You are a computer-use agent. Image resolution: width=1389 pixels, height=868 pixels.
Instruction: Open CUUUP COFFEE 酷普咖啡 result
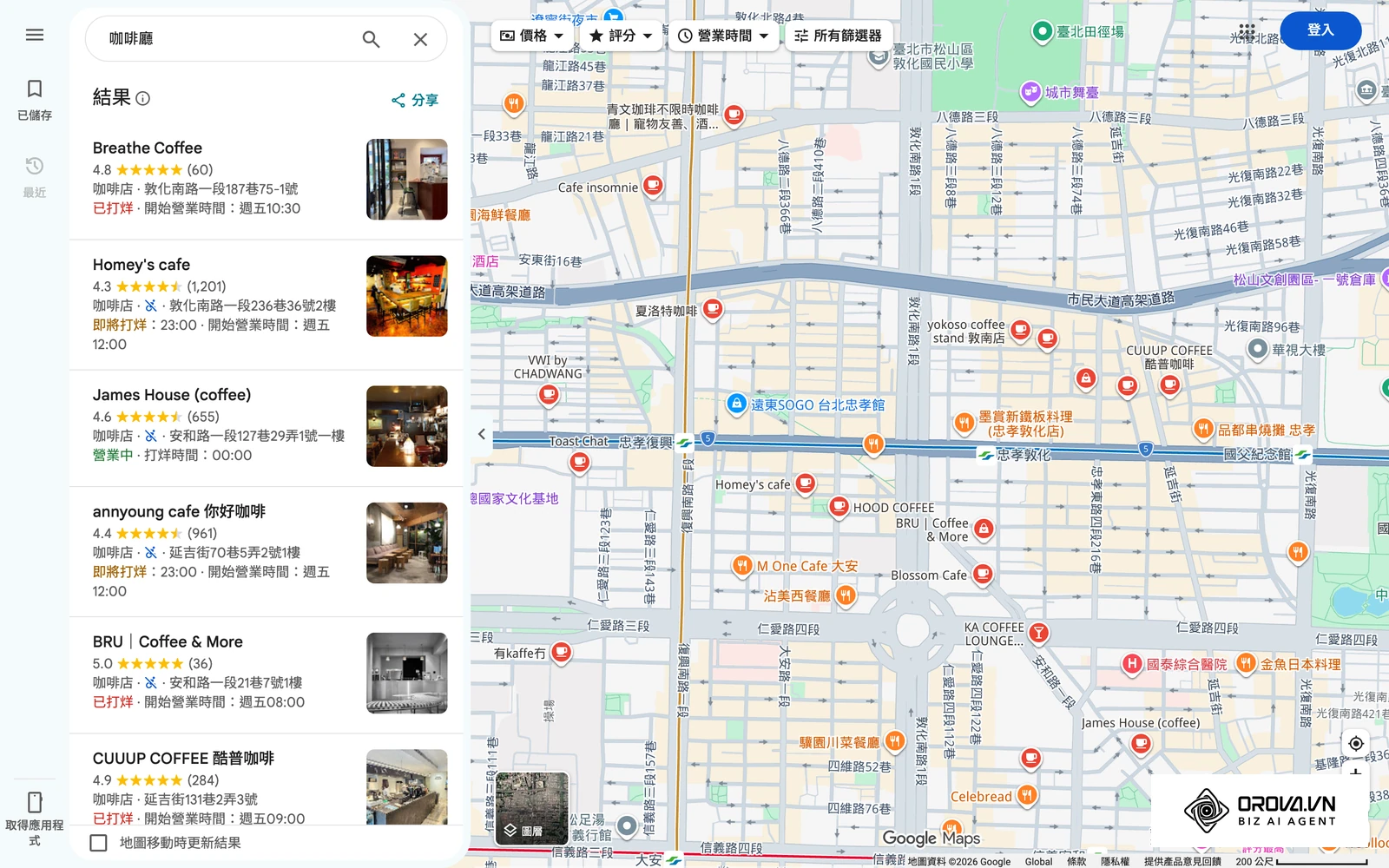point(267,780)
